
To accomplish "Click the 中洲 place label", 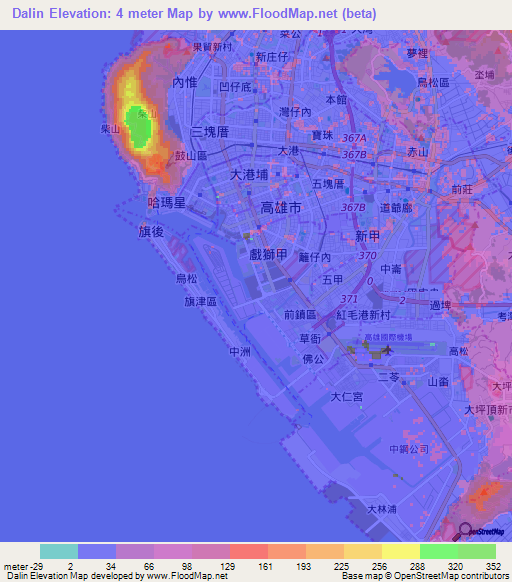I will [240, 352].
